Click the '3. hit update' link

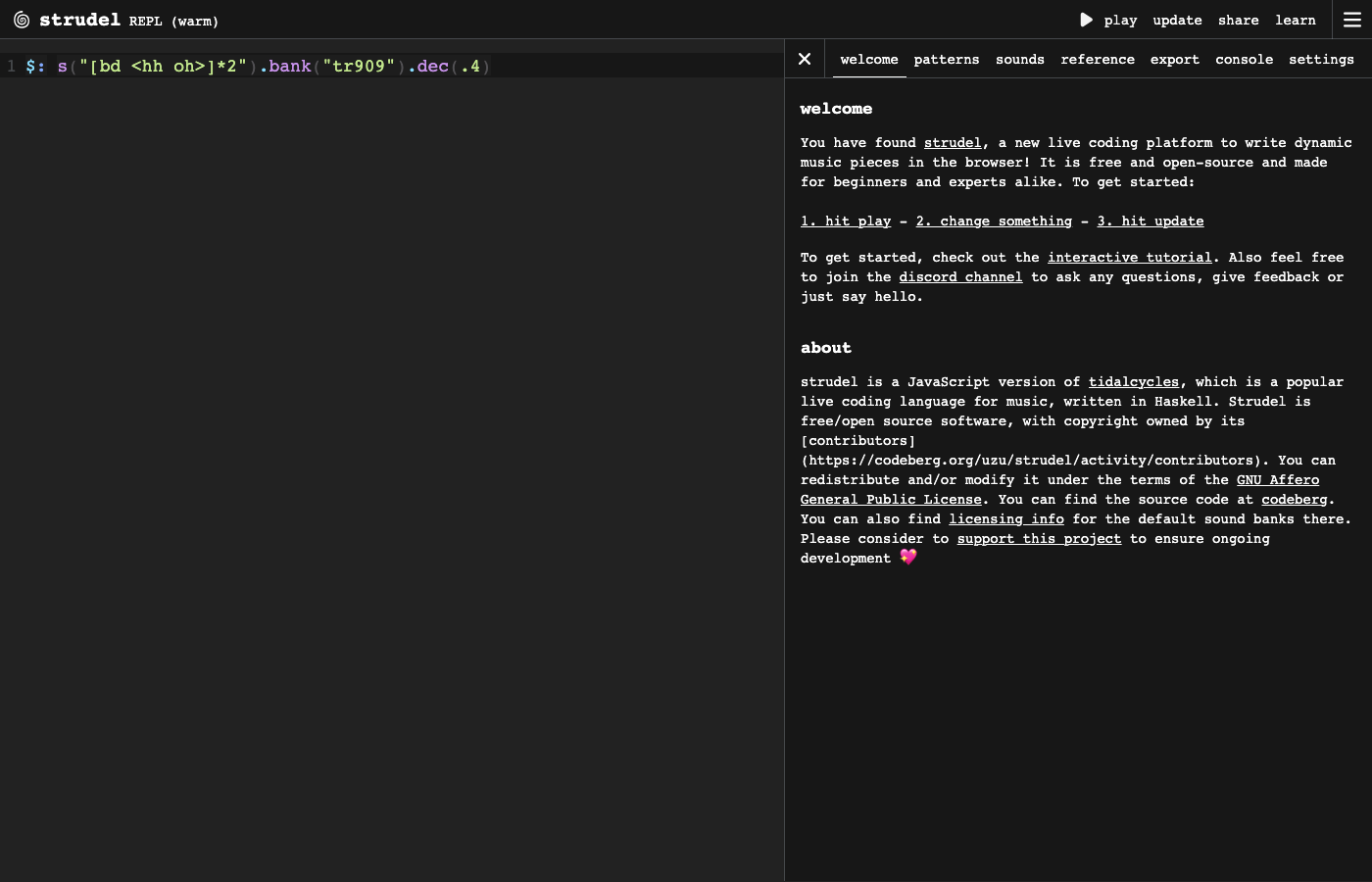click(1151, 221)
